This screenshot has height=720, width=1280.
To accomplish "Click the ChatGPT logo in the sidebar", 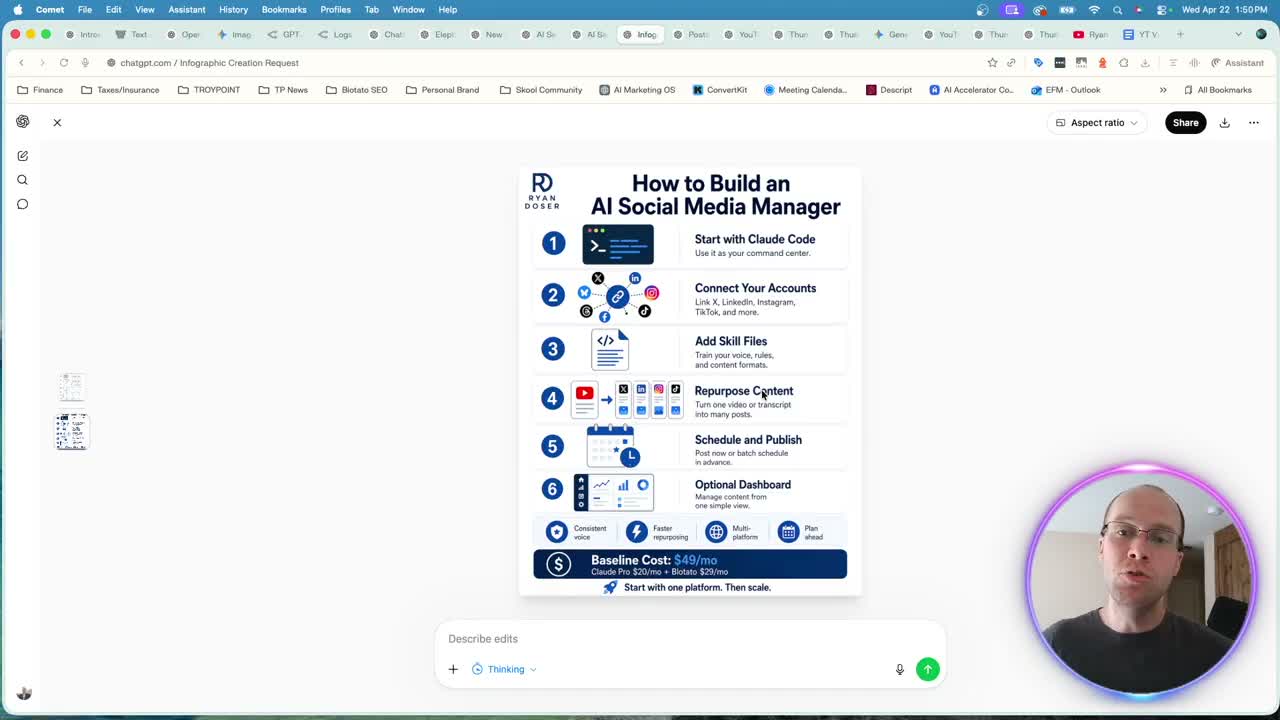I will click(x=22, y=122).
